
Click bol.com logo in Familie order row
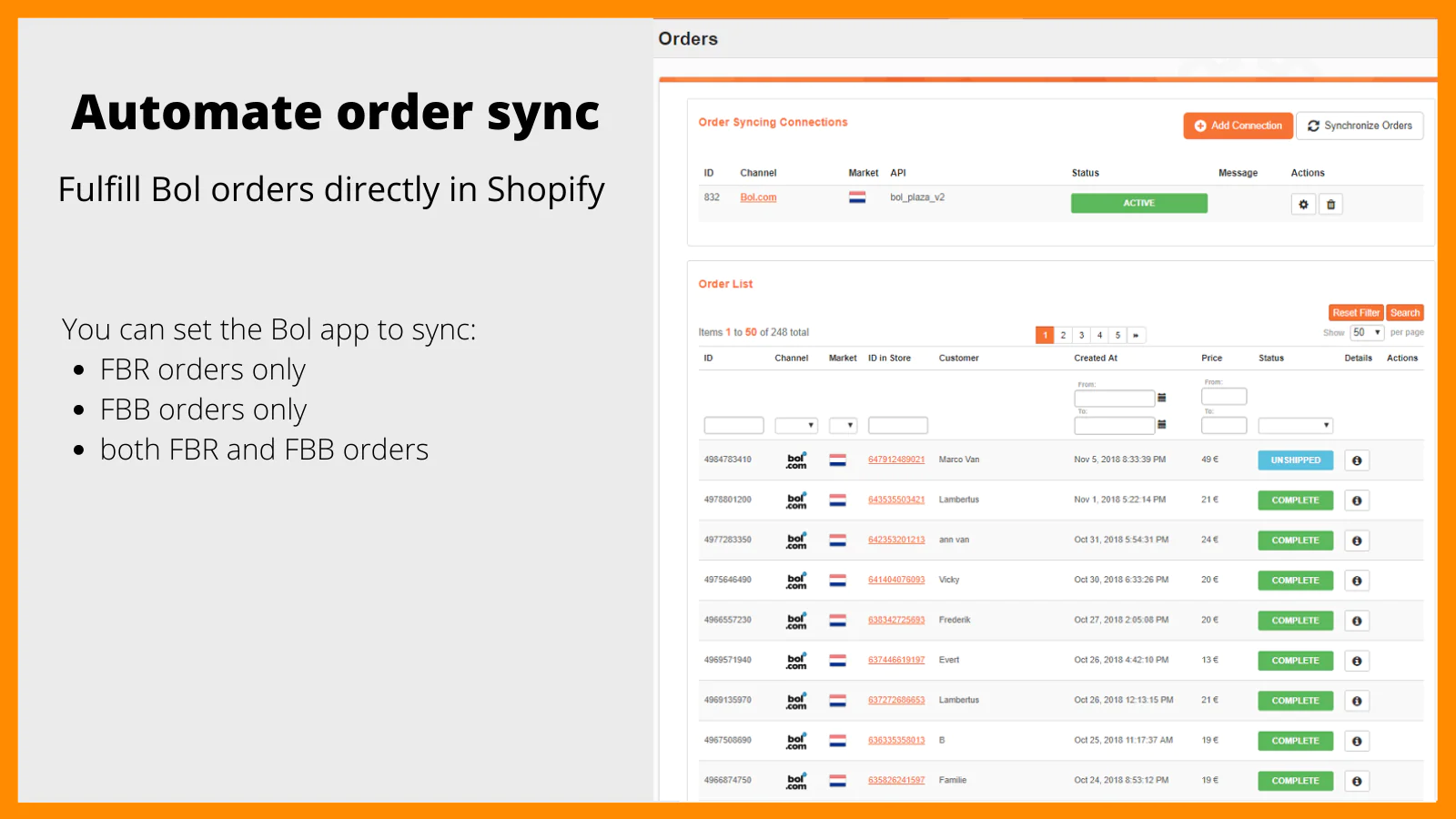click(x=796, y=781)
